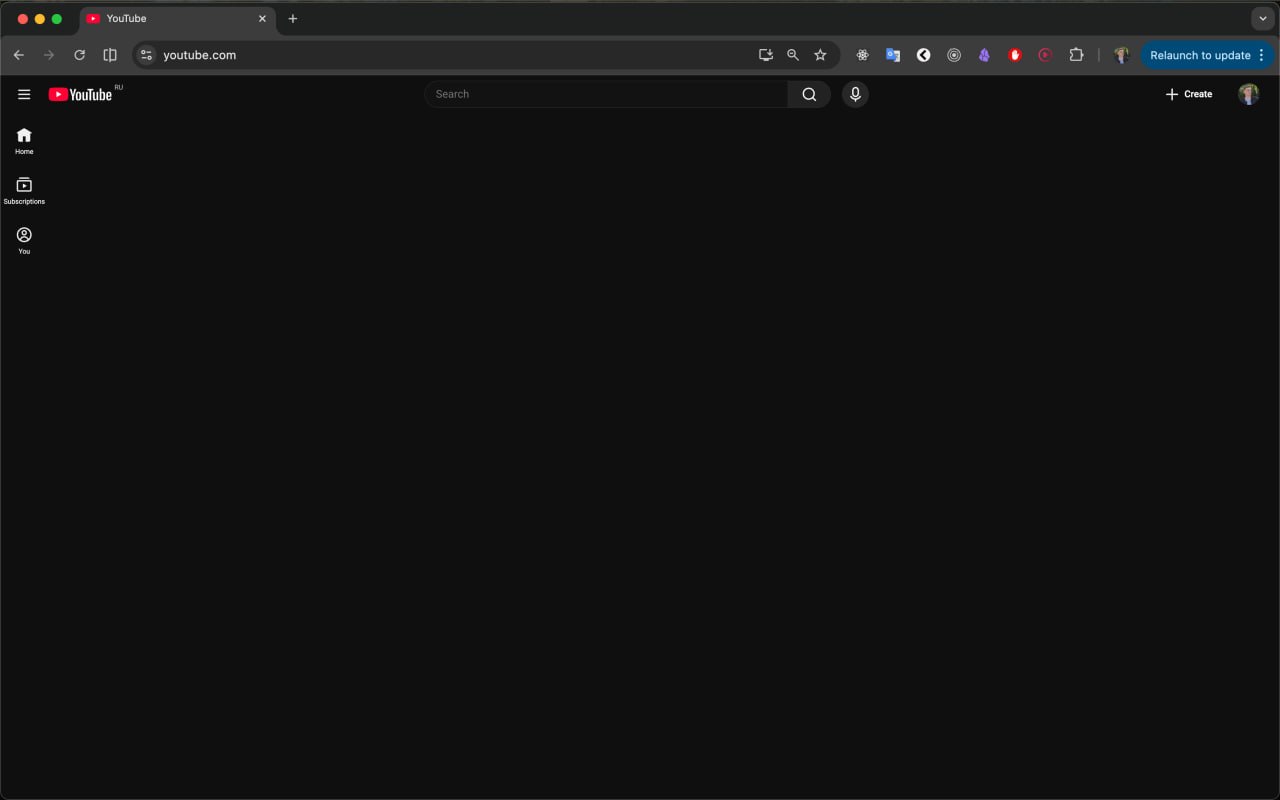
Task: Open the Extensions puzzle piece menu
Action: coord(1076,55)
